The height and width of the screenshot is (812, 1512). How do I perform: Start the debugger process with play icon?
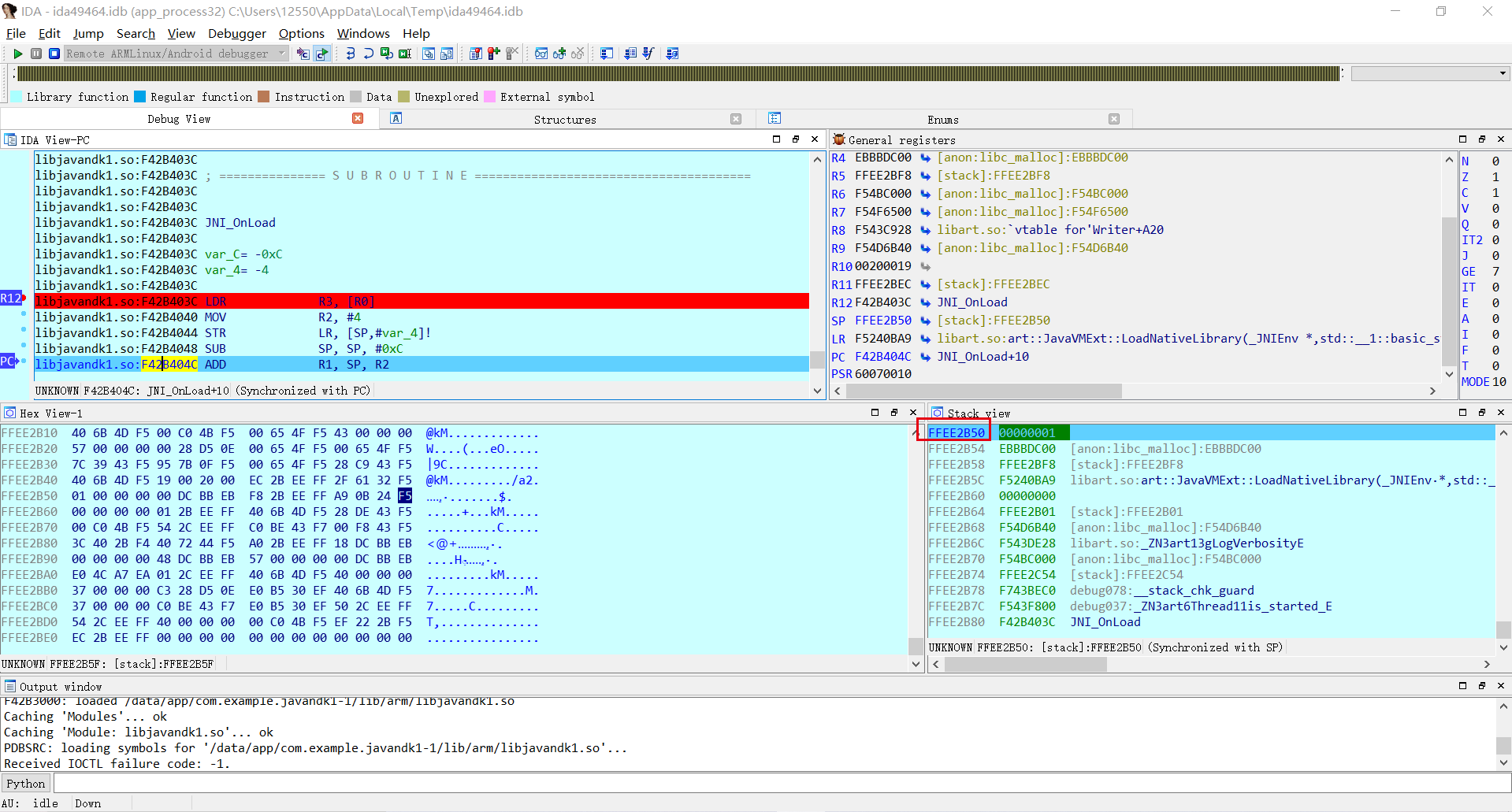18,54
